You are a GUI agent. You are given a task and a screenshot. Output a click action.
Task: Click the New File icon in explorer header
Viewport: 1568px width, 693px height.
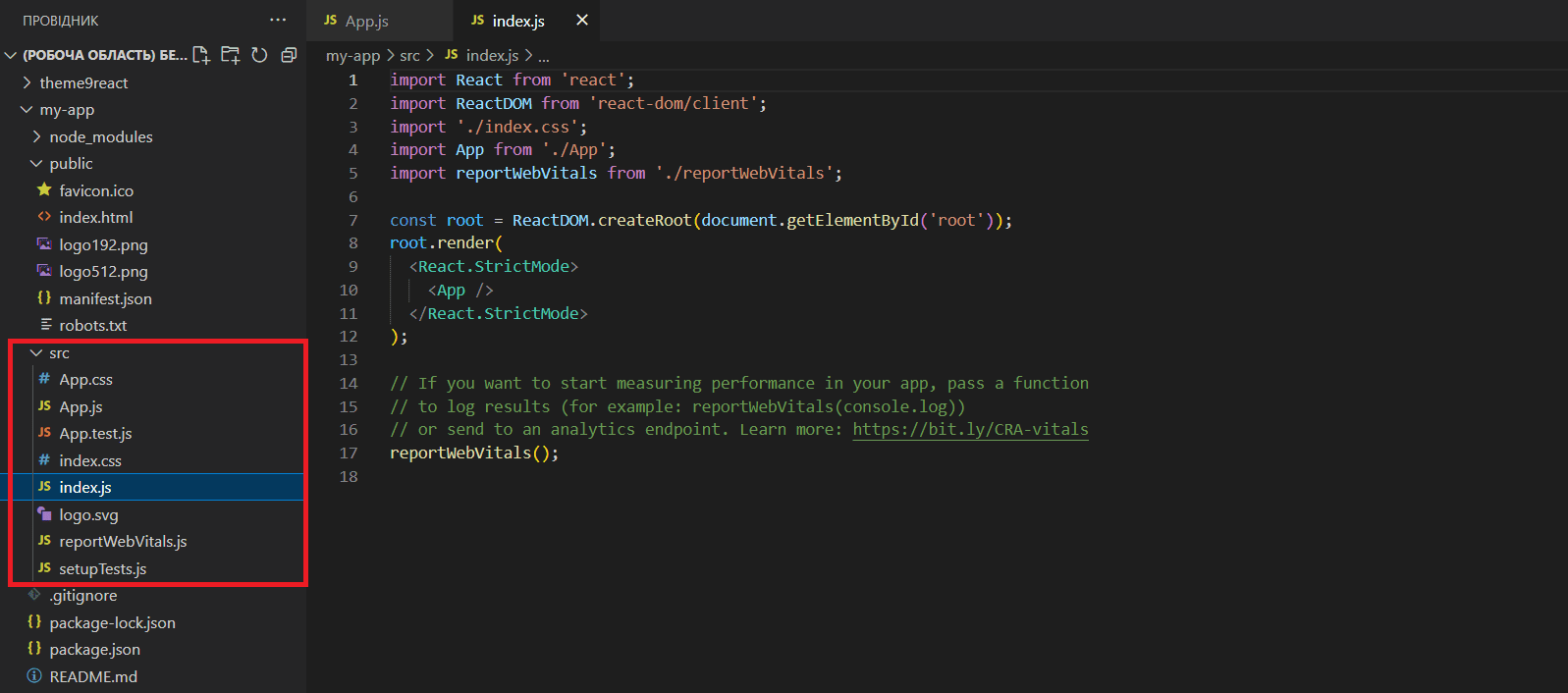(201, 55)
